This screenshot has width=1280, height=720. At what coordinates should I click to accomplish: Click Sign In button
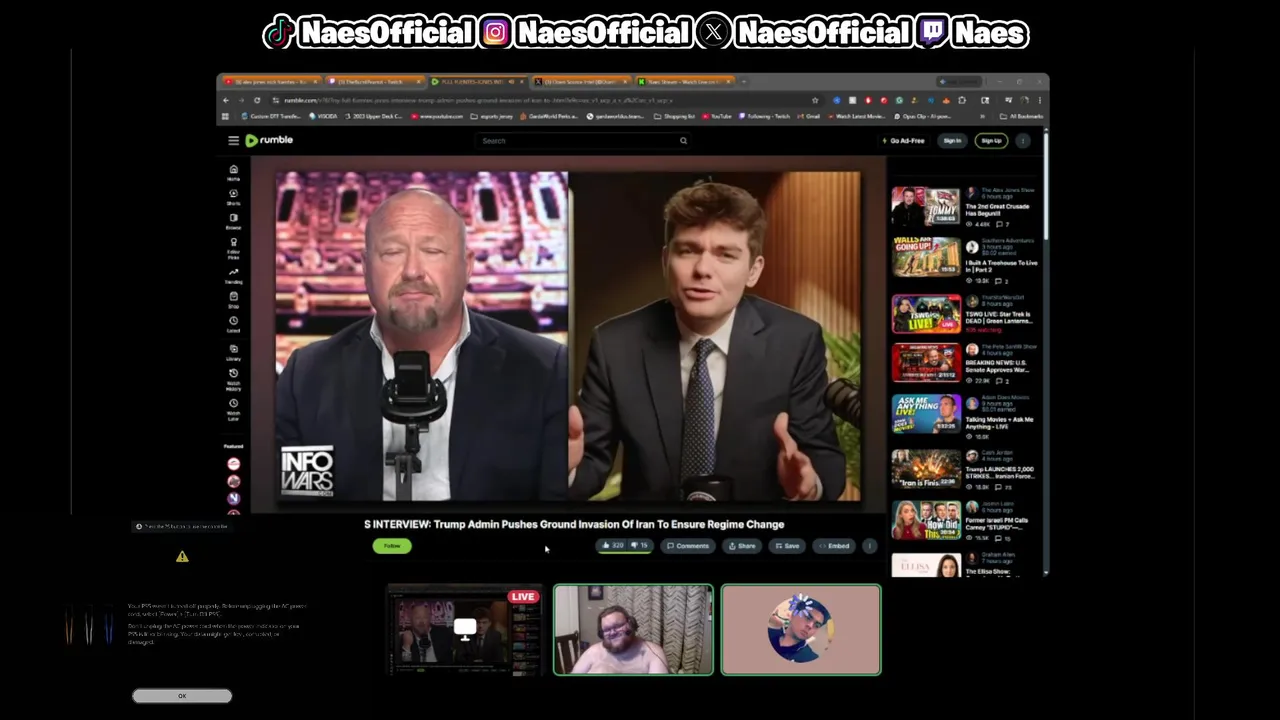[952, 141]
